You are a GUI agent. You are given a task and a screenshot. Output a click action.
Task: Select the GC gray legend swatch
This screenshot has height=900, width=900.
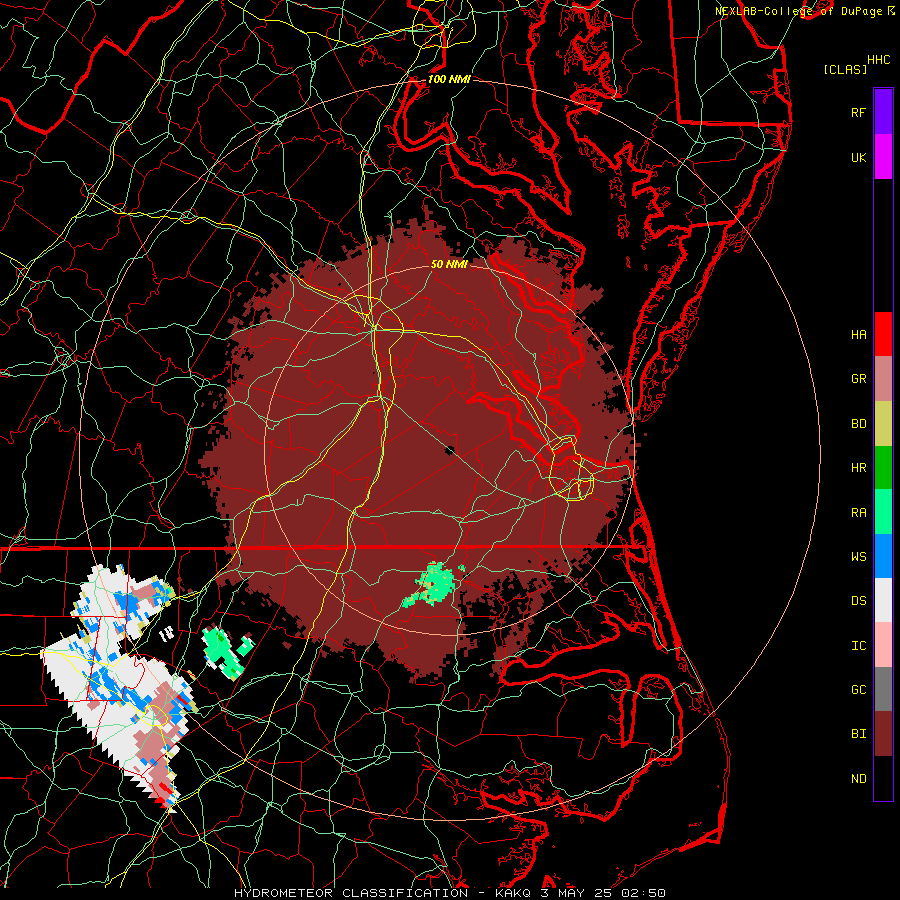[883, 689]
